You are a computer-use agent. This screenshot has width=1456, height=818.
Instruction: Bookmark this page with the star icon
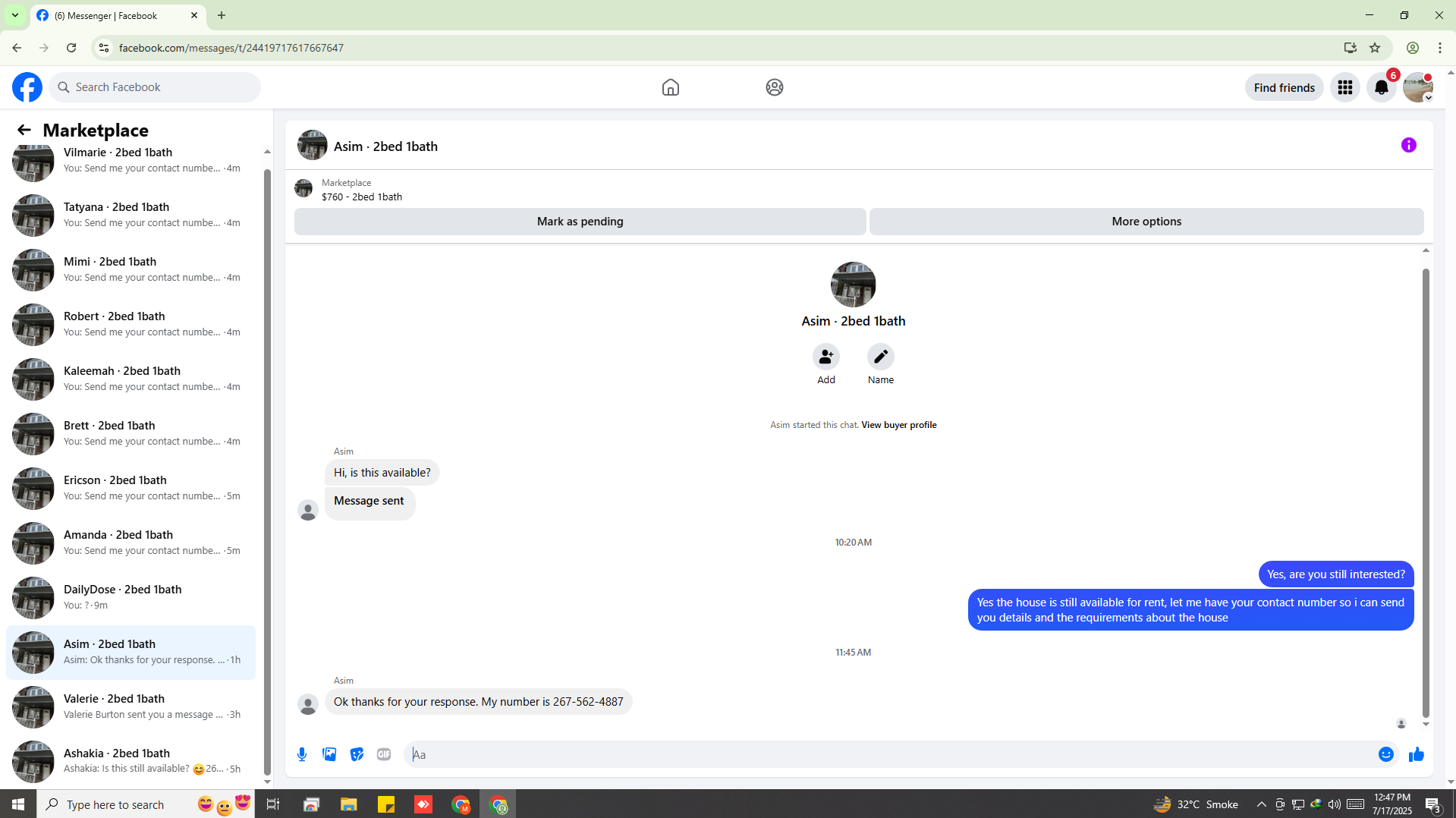point(1375,48)
